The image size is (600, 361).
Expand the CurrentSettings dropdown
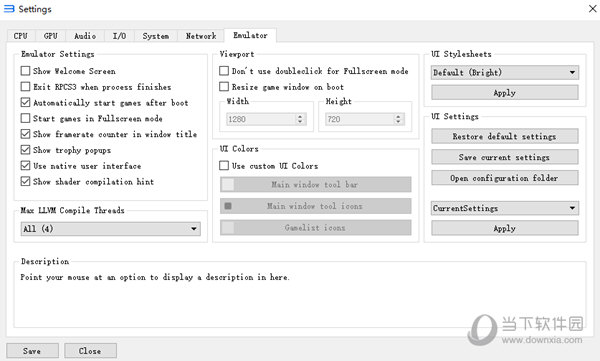505,208
